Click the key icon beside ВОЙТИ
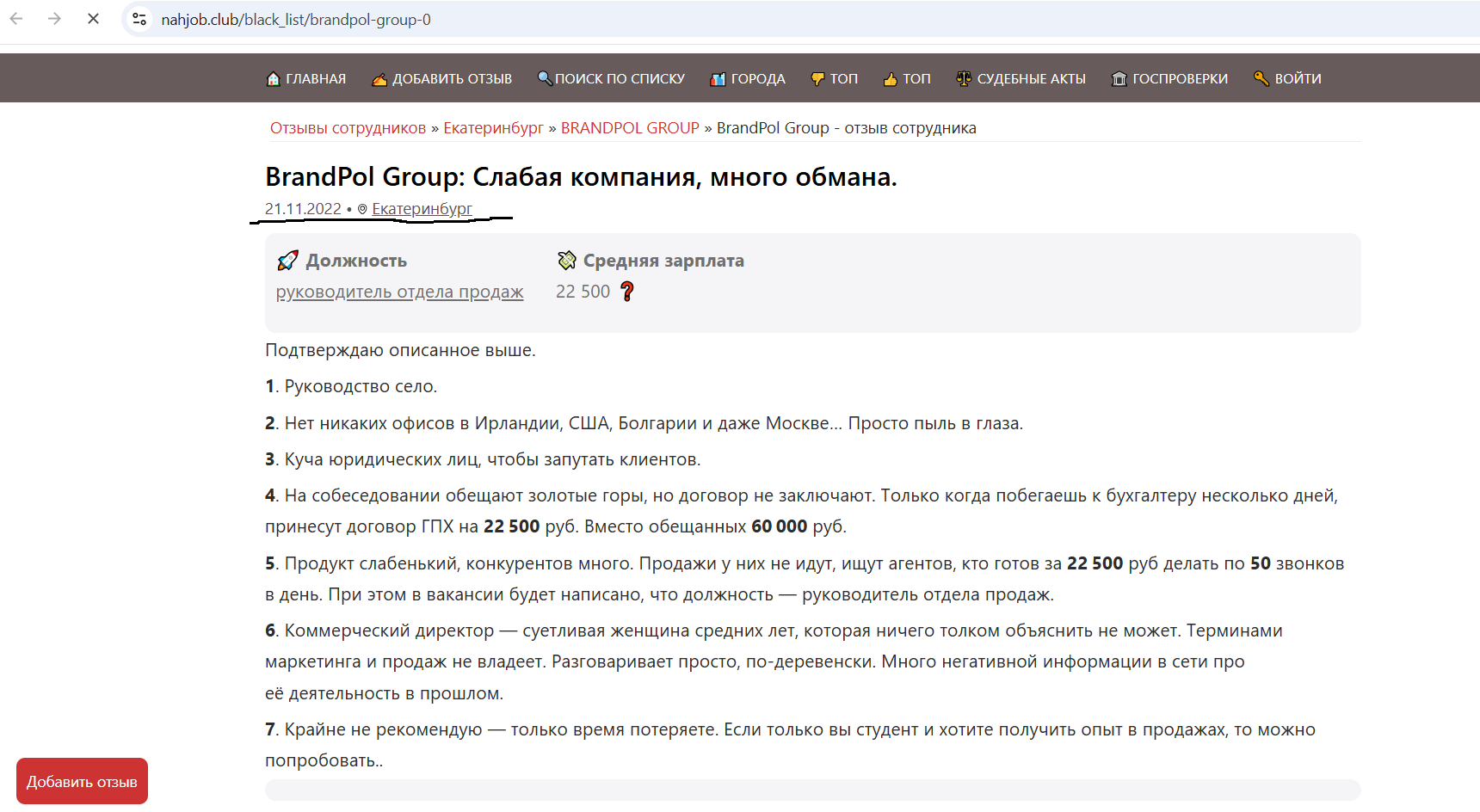This screenshot has height=812, width=1480. click(x=1261, y=78)
